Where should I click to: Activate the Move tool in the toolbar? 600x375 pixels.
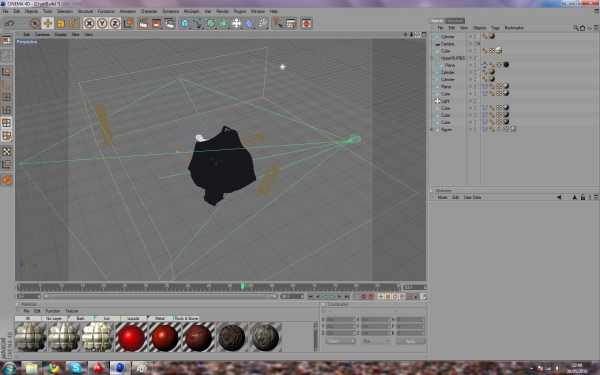click(47, 24)
